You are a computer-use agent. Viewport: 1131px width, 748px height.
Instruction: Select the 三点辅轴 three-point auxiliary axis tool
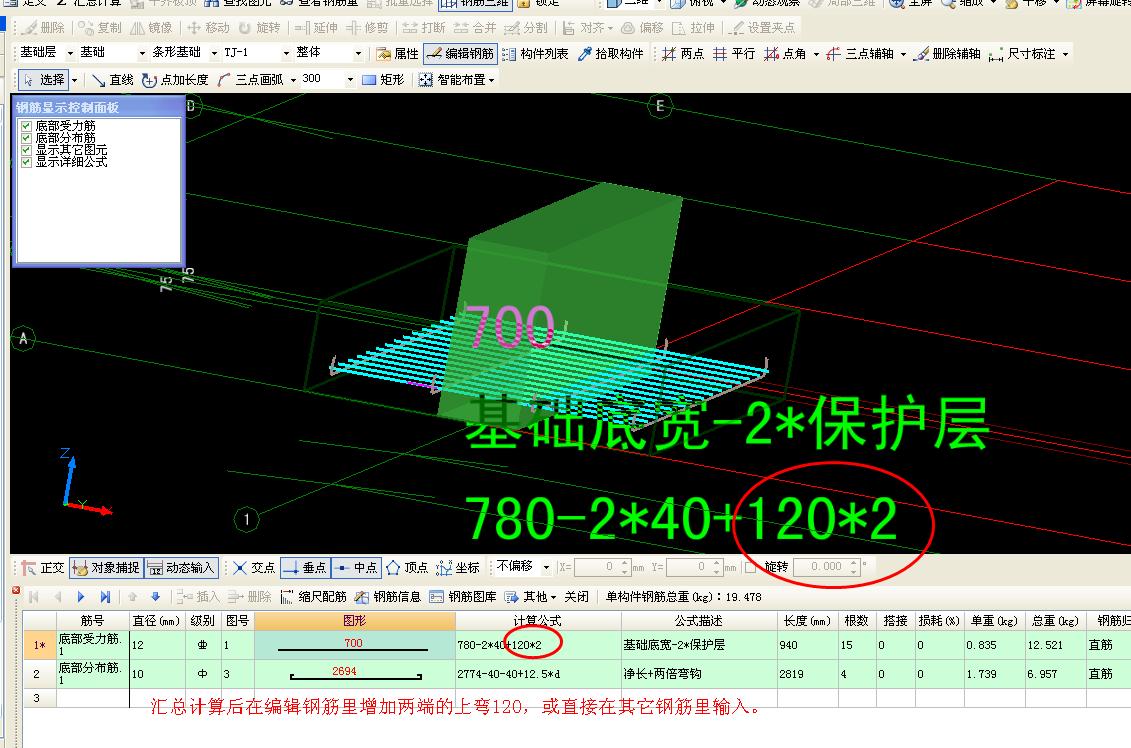point(860,53)
